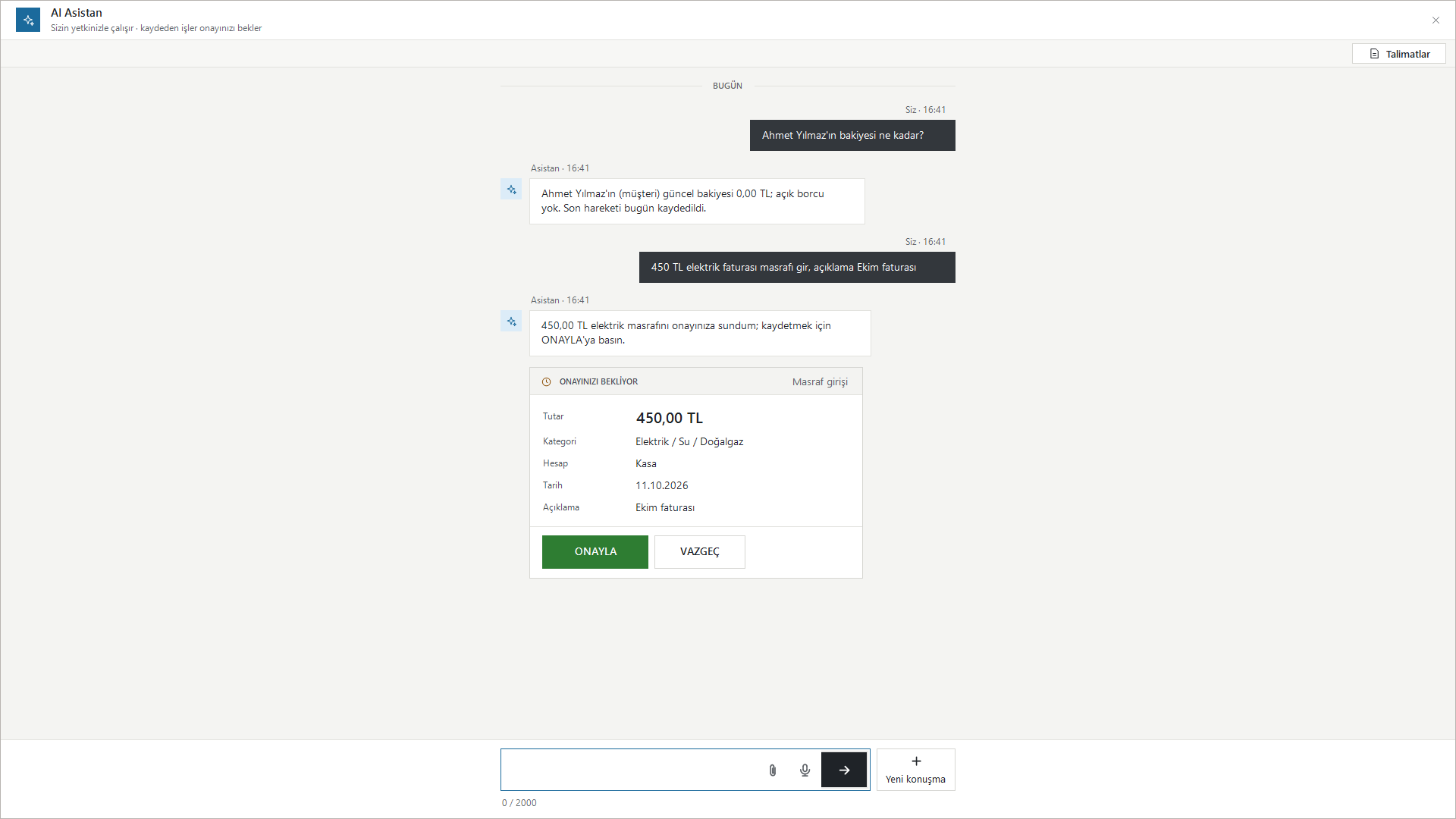Click the account value Kasa
1456x819 pixels.
[x=646, y=464]
